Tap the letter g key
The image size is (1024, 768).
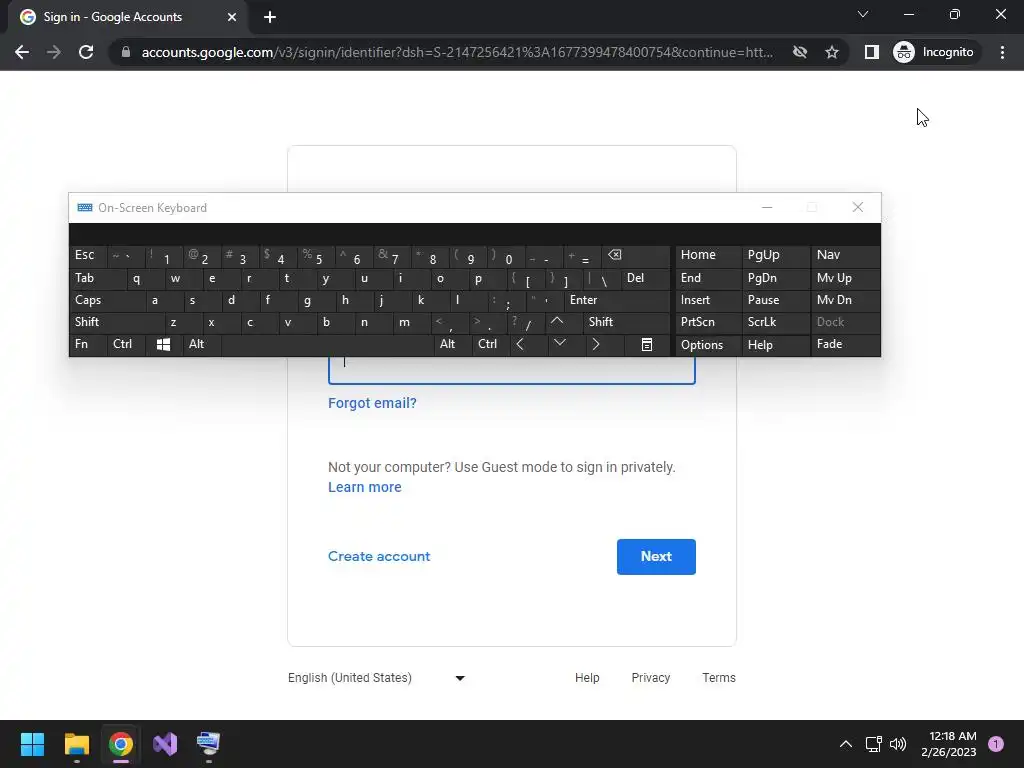tap(315, 300)
